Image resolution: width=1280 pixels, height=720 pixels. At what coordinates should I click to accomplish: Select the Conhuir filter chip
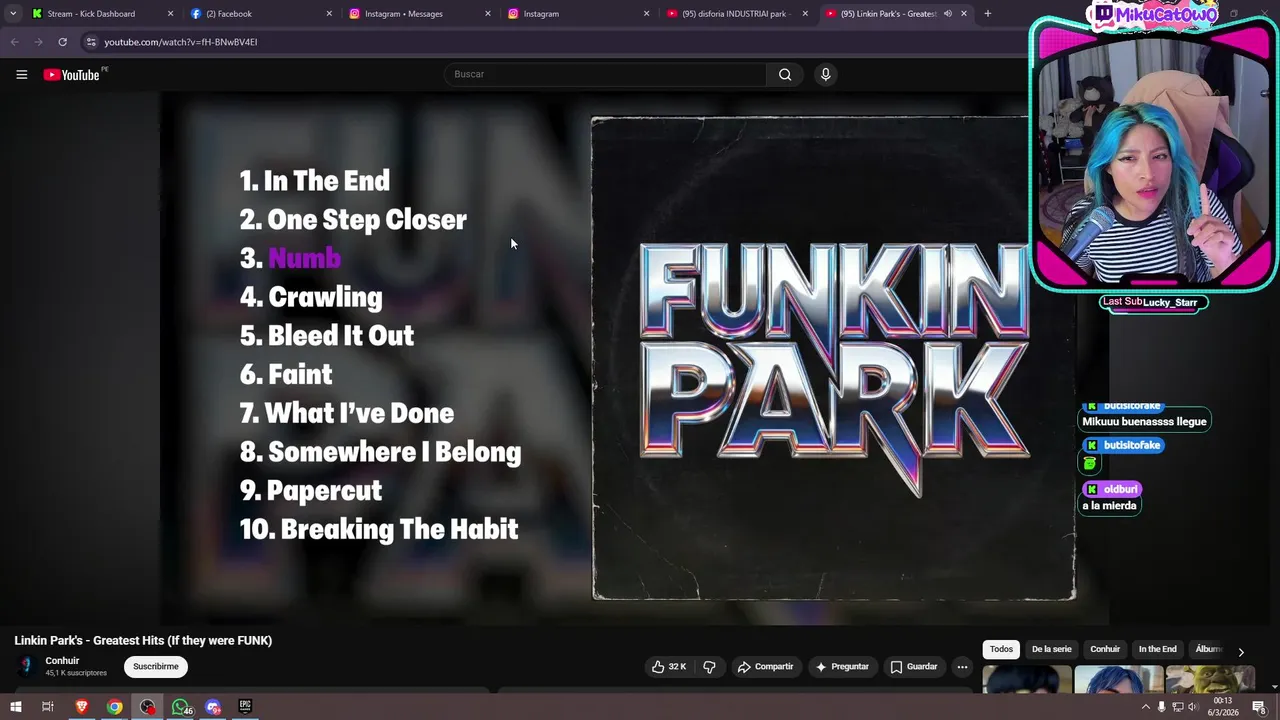click(x=1105, y=649)
